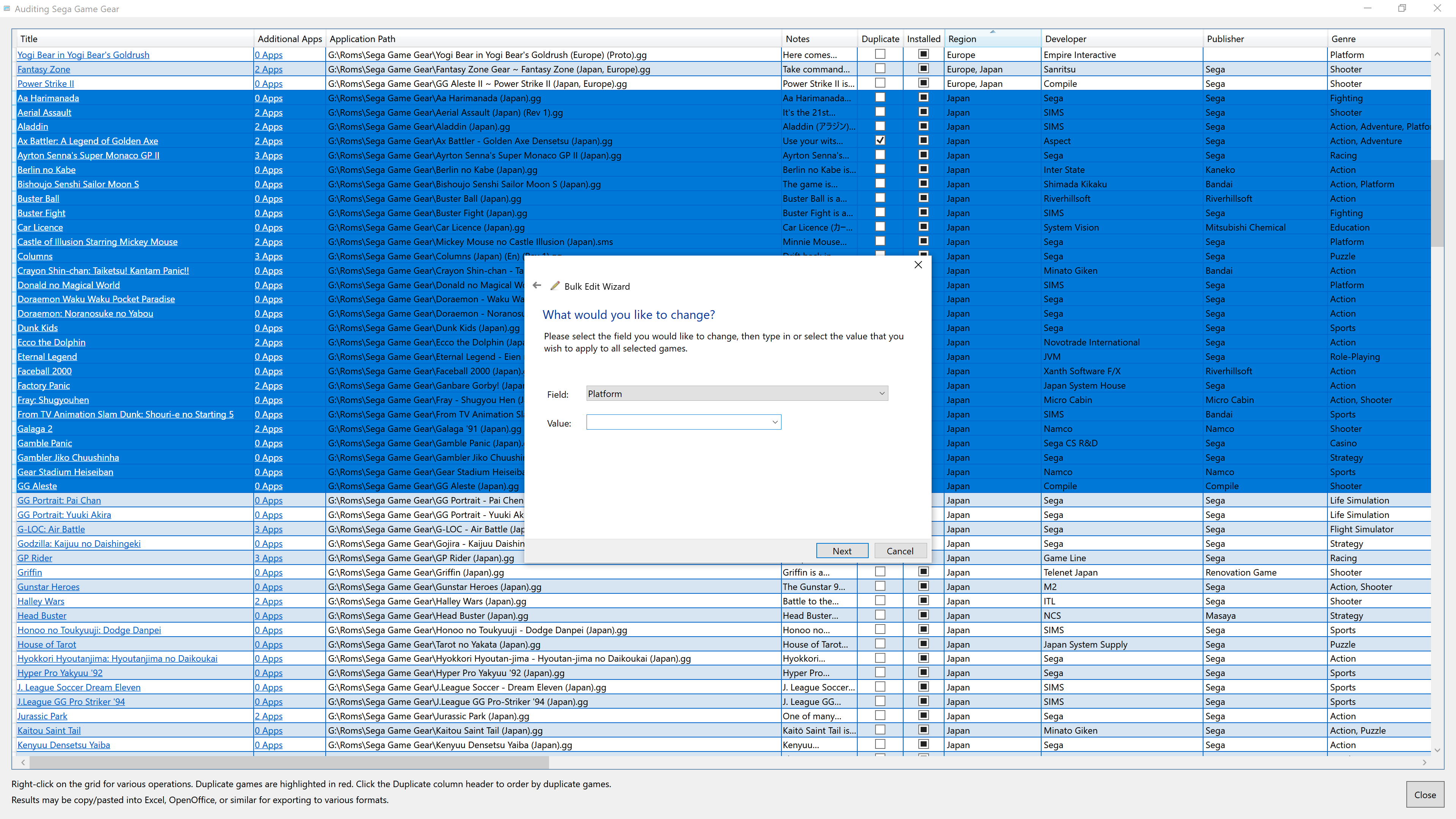Viewport: 1456px width, 819px height.
Task: Click the window icon in title bar
Action: pyautogui.click(x=7, y=8)
